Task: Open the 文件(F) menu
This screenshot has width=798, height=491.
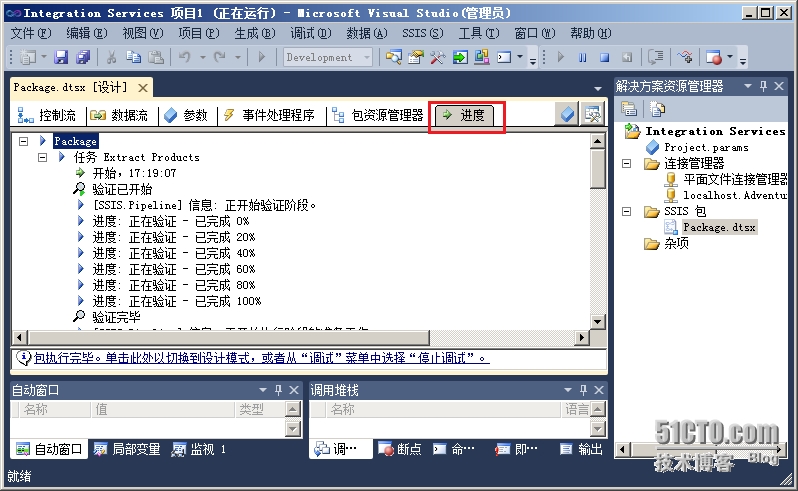Action: (x=31, y=34)
